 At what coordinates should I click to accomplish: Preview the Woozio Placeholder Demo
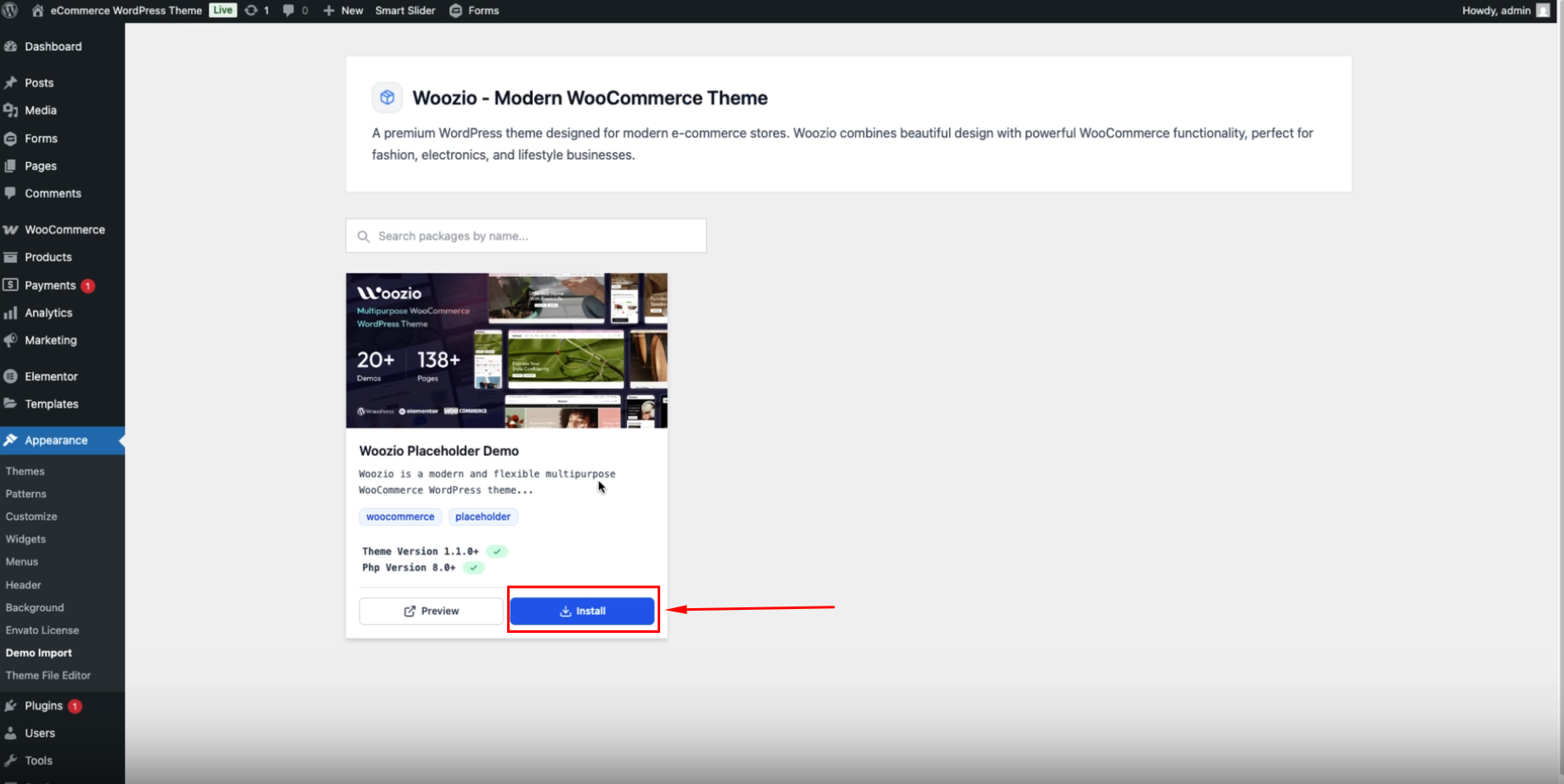click(431, 611)
